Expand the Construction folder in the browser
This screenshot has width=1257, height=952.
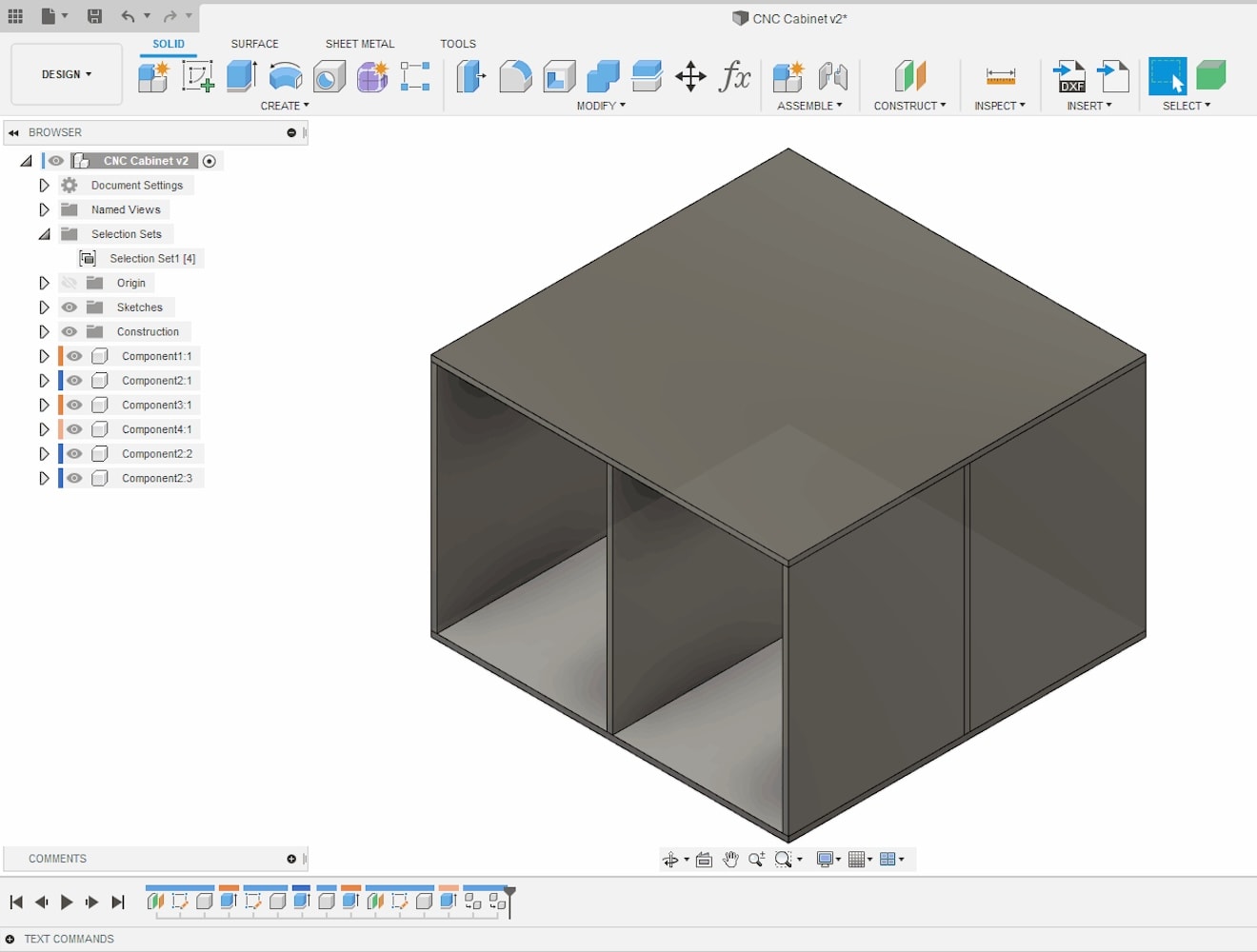(44, 331)
